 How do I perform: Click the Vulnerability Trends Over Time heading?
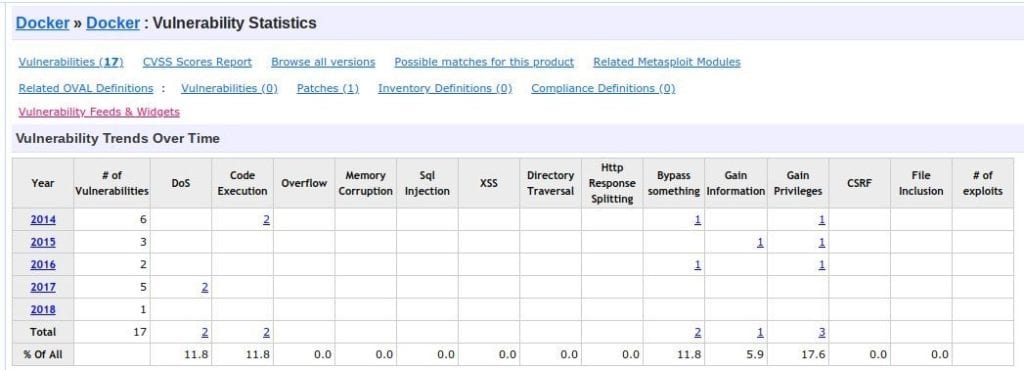click(x=118, y=138)
